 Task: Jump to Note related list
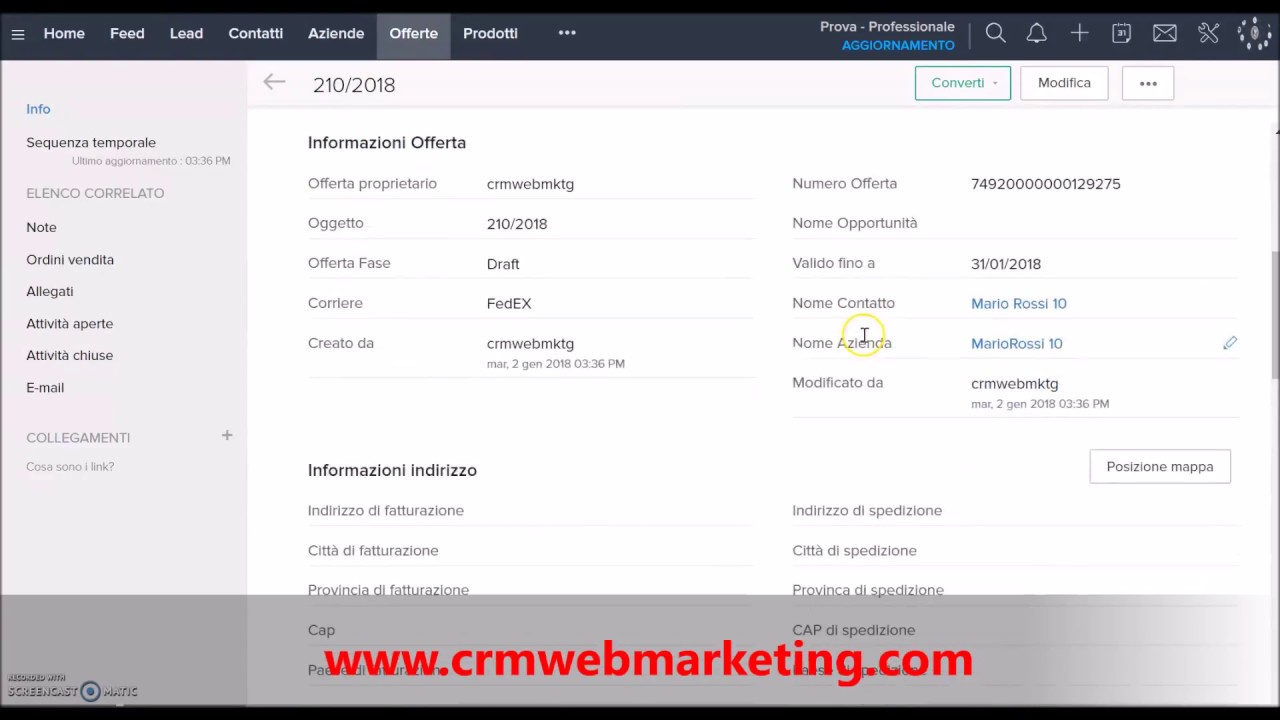click(x=41, y=227)
